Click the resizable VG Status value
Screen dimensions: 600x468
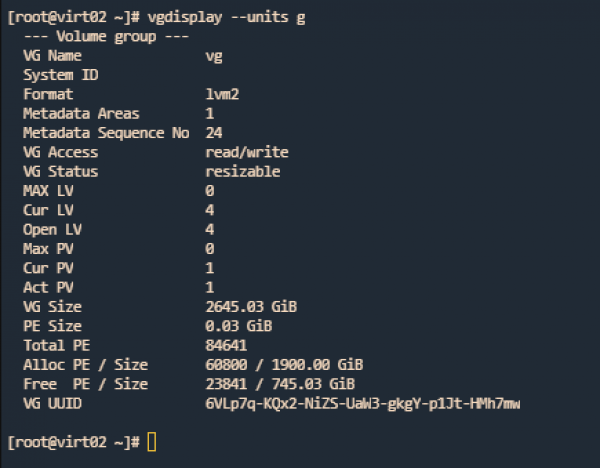click(x=243, y=171)
